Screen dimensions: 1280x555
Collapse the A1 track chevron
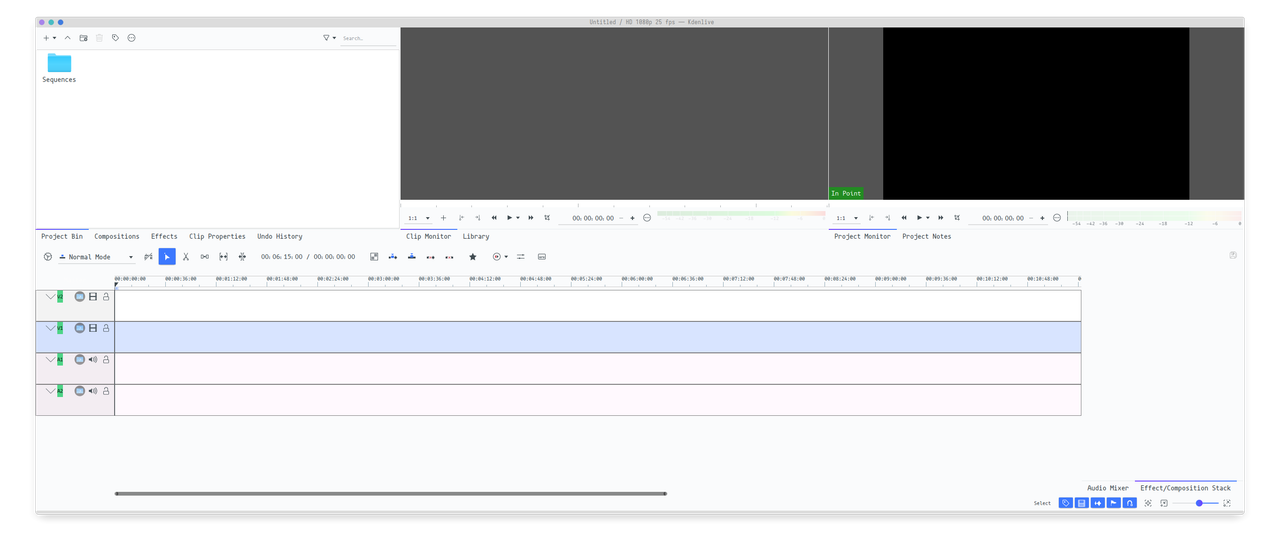tap(50, 359)
